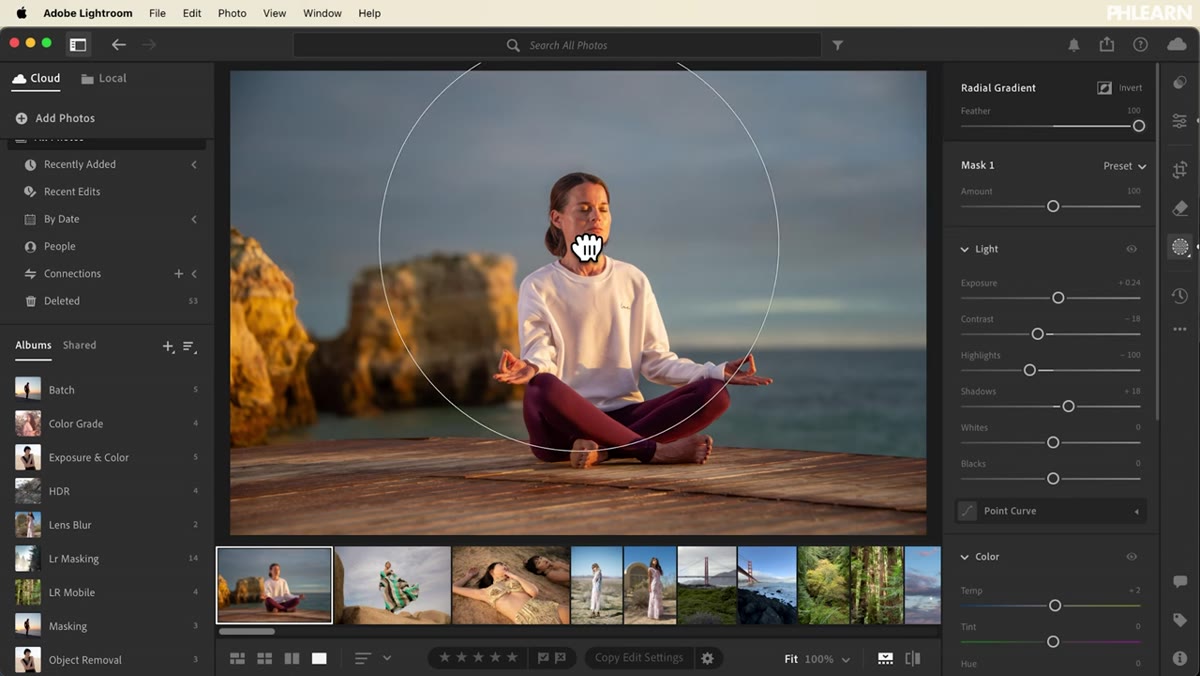
Task: Expand By Date list
Action: [x=194, y=219]
